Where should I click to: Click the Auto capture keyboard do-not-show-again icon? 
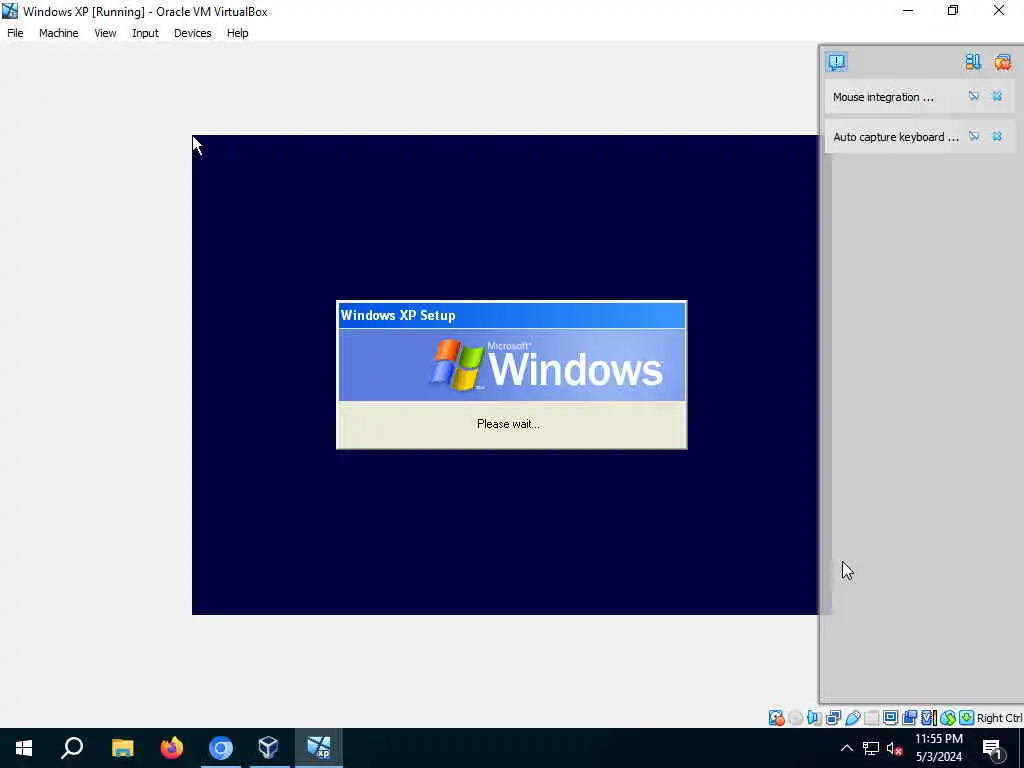click(974, 136)
